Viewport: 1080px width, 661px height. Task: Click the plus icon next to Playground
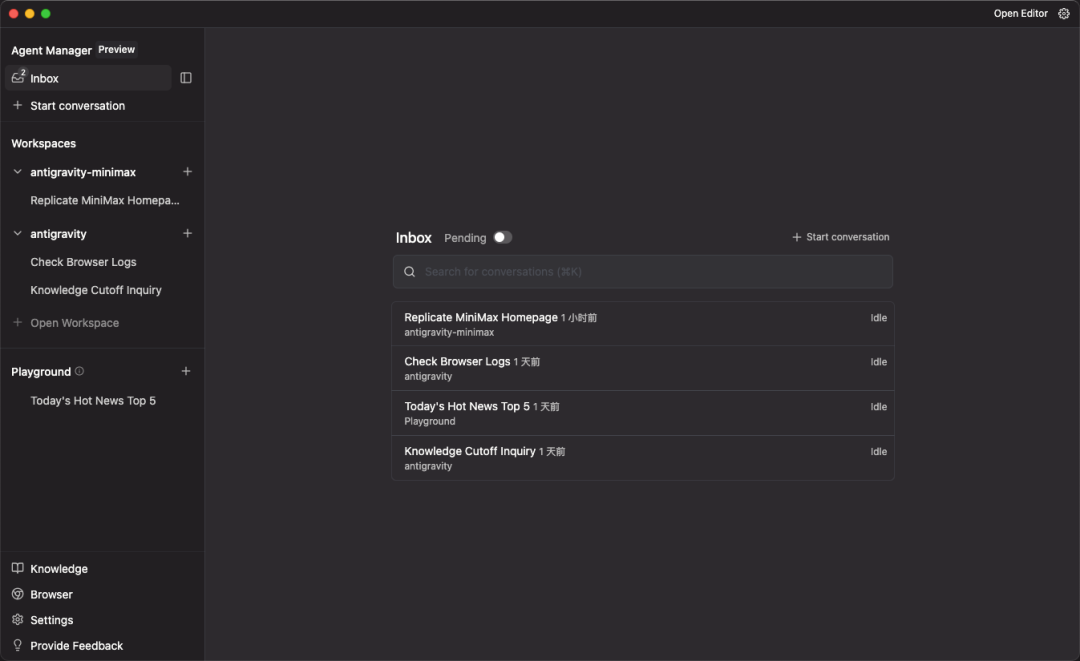[186, 371]
